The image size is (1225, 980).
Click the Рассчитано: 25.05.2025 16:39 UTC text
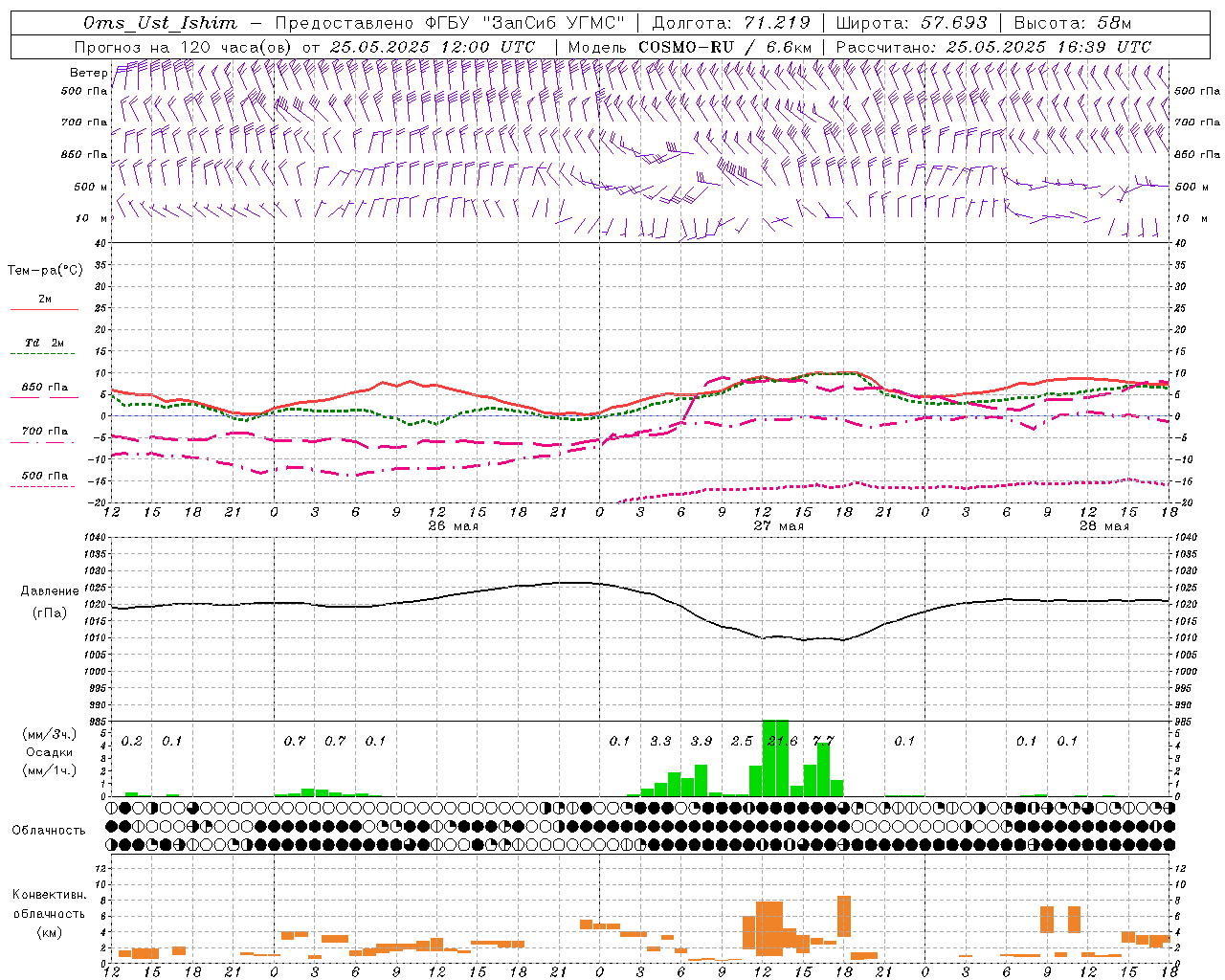[993, 47]
